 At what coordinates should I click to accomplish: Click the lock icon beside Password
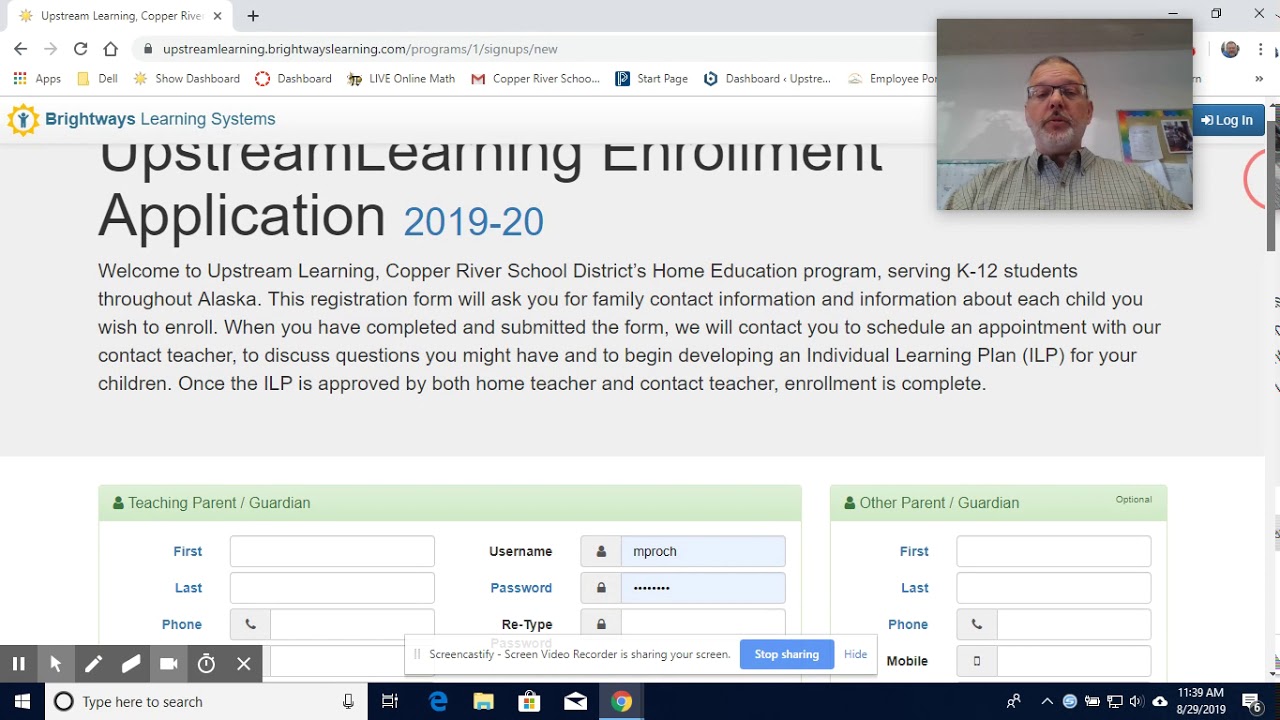pos(601,588)
